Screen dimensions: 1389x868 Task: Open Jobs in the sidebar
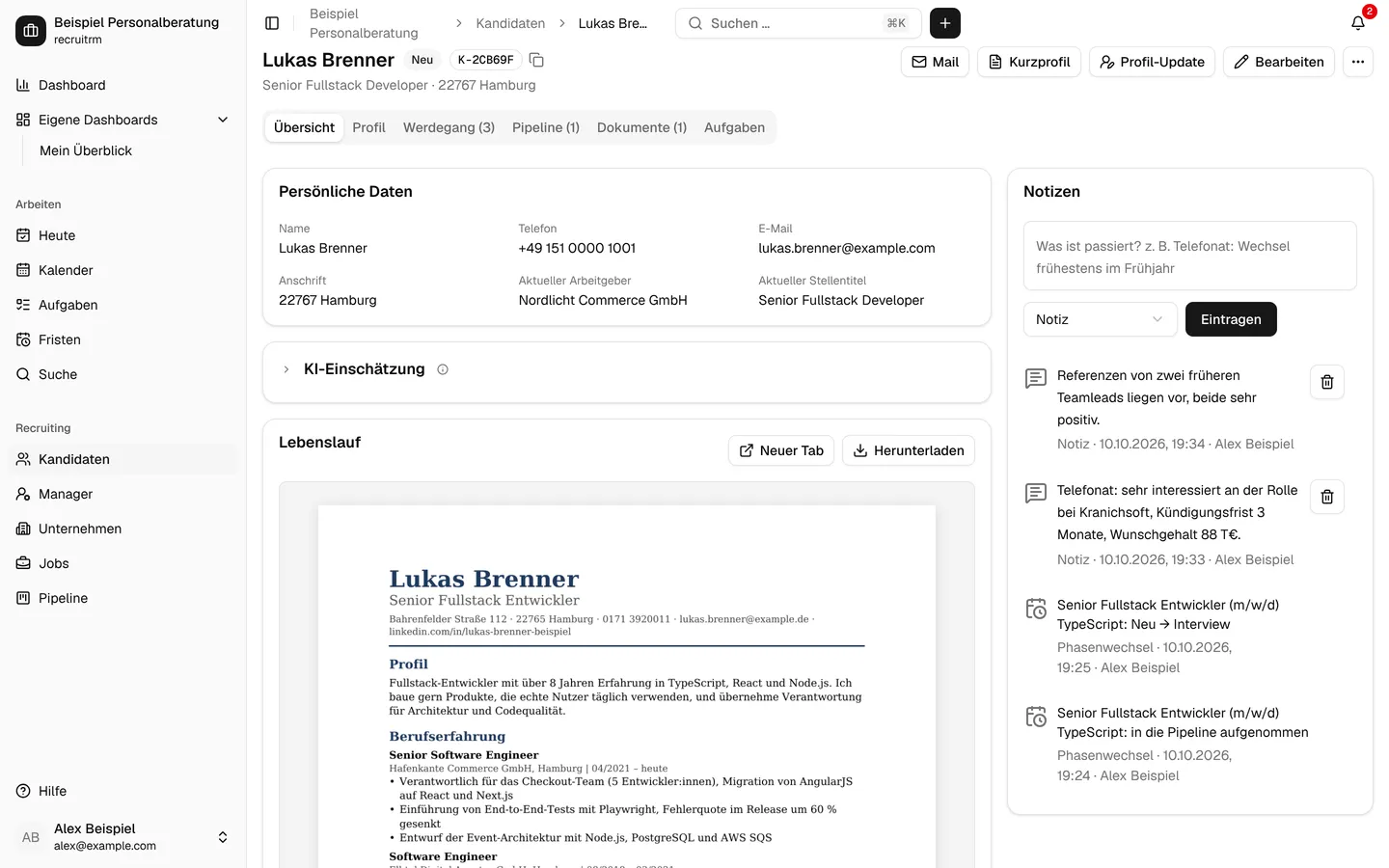122,563
